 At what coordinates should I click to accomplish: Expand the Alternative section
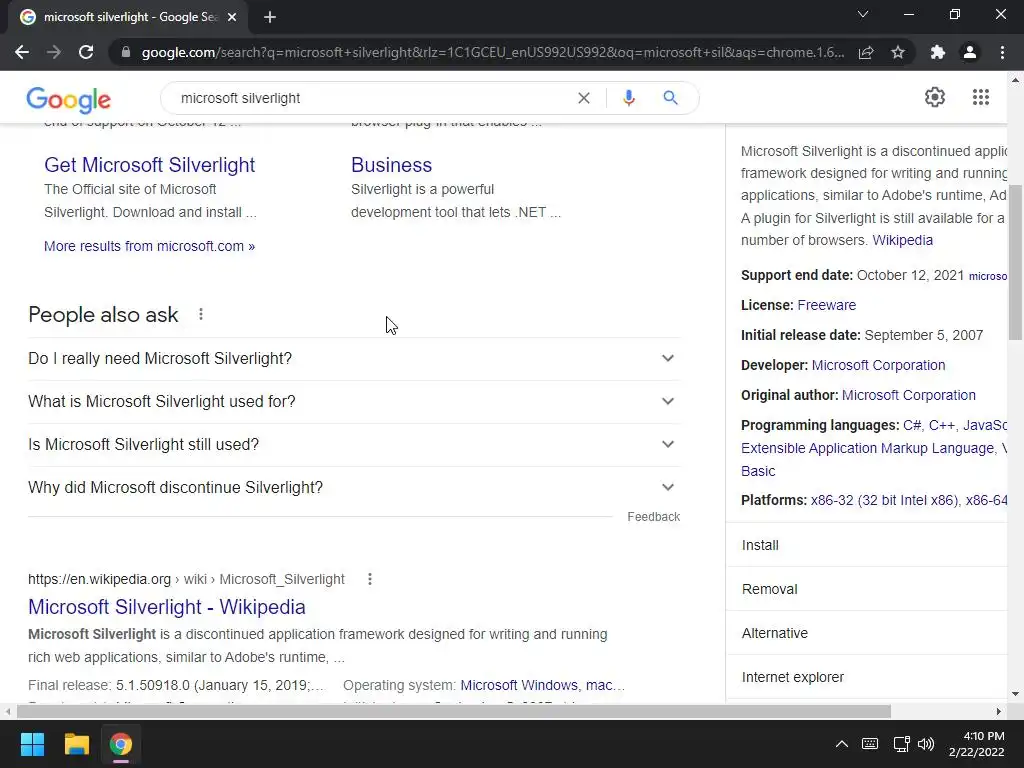(x=866, y=633)
